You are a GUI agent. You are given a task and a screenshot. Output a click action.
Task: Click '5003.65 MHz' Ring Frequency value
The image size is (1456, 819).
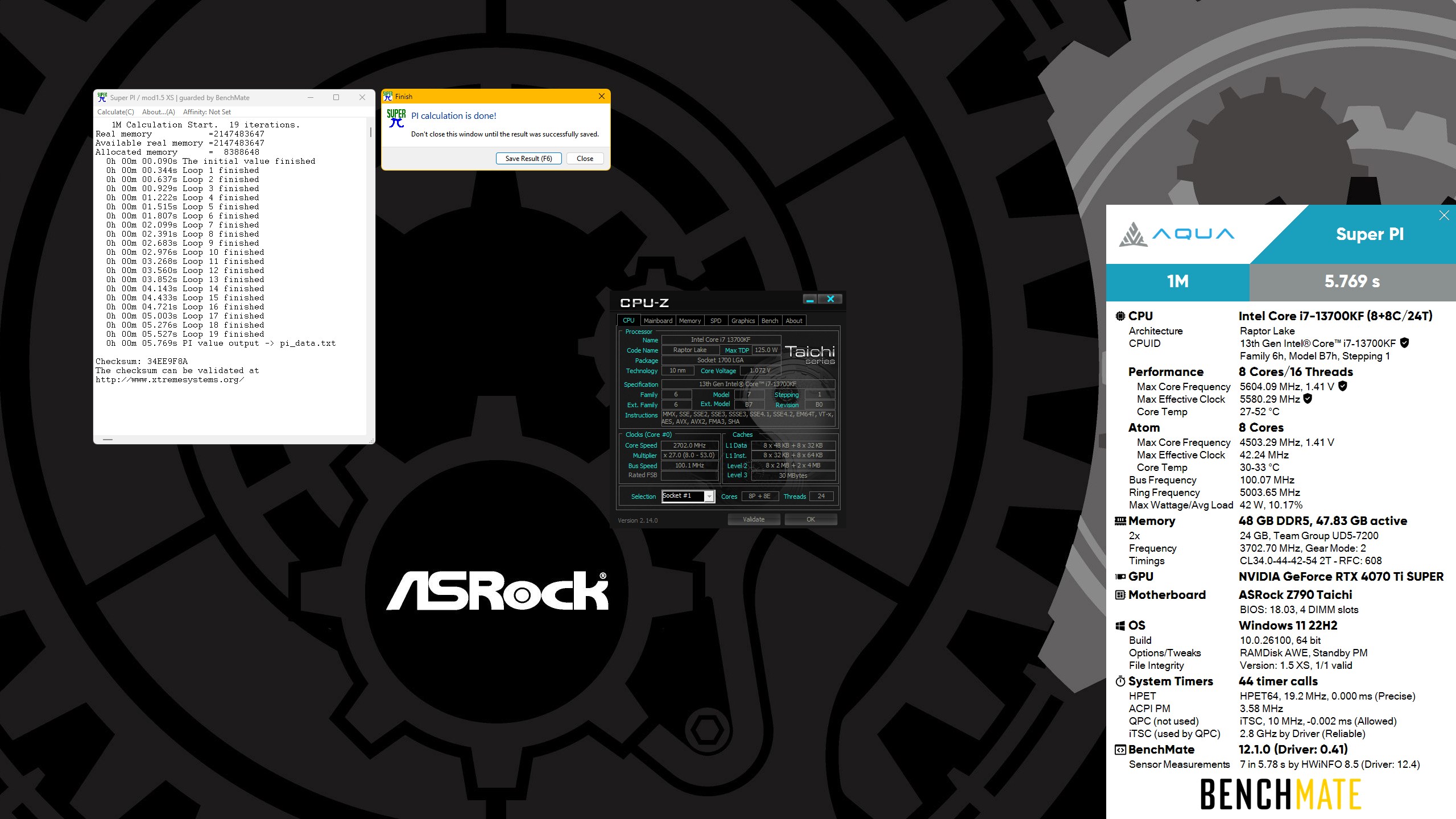tap(1270, 493)
